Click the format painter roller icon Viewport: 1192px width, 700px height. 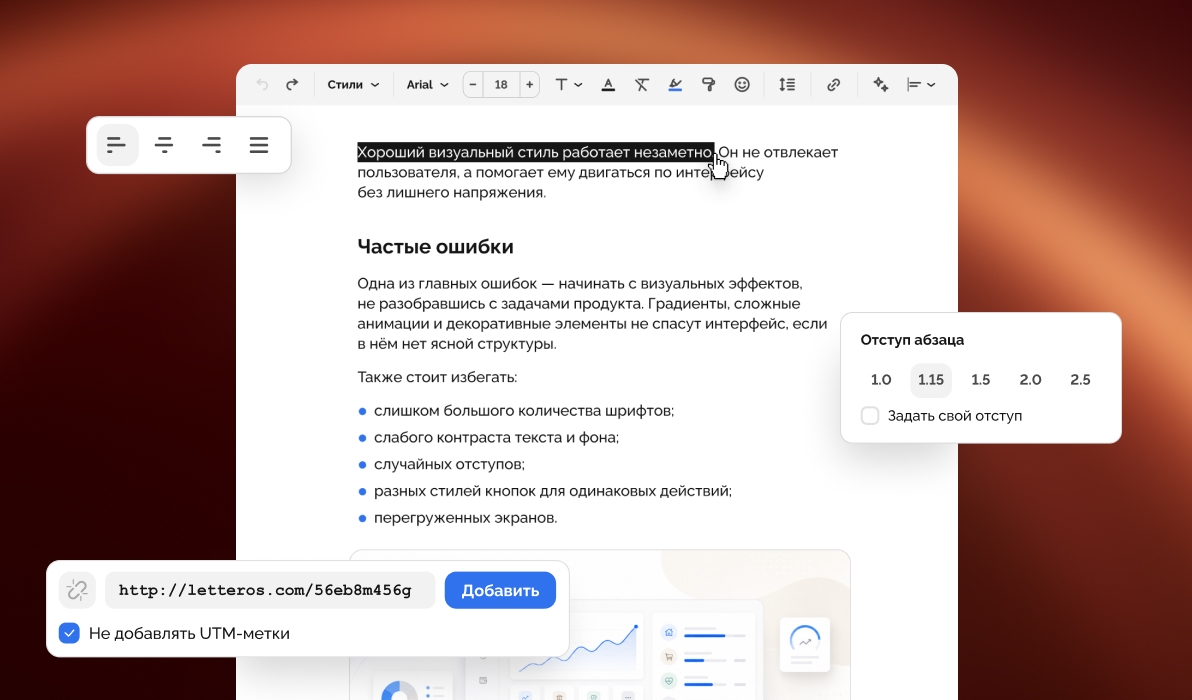pos(709,85)
